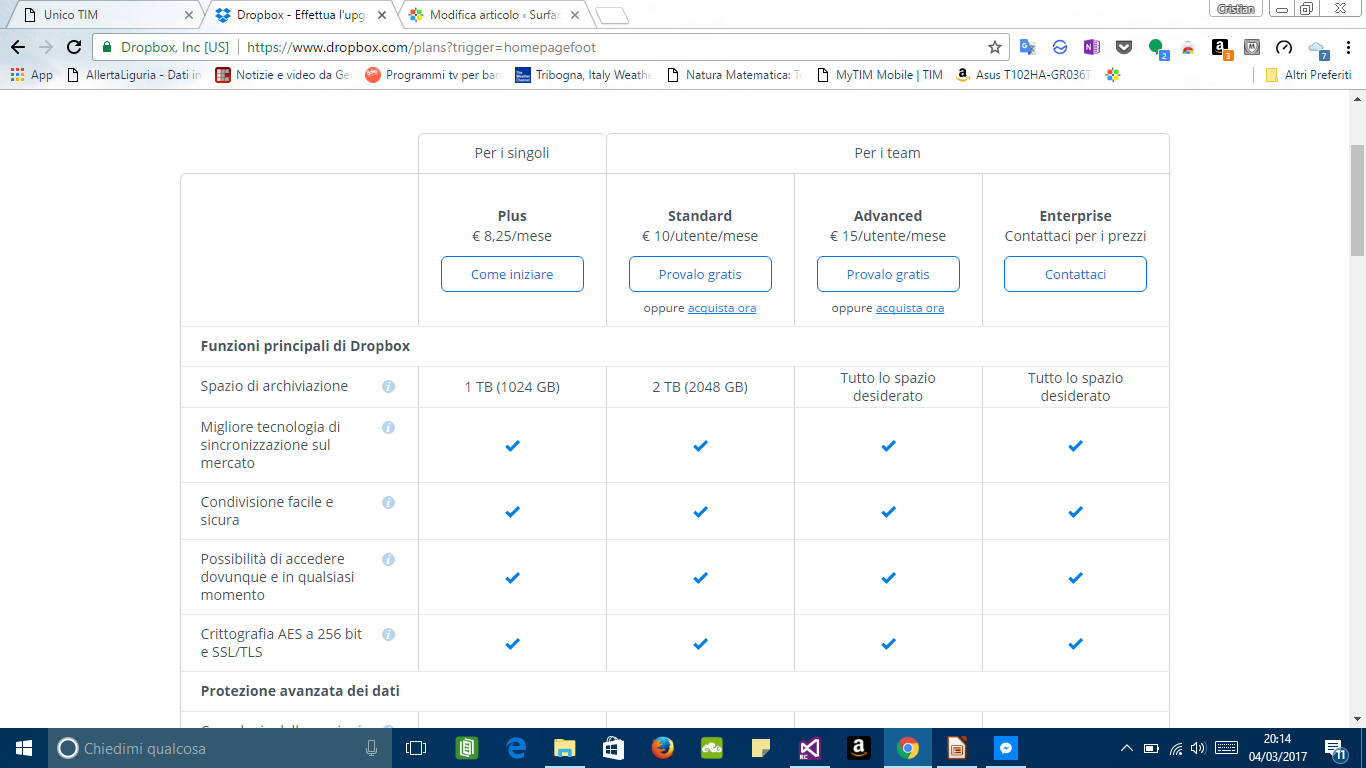Click Provalo gratis under Standard plan
Screen dimensions: 1366x768
[x=700, y=274]
